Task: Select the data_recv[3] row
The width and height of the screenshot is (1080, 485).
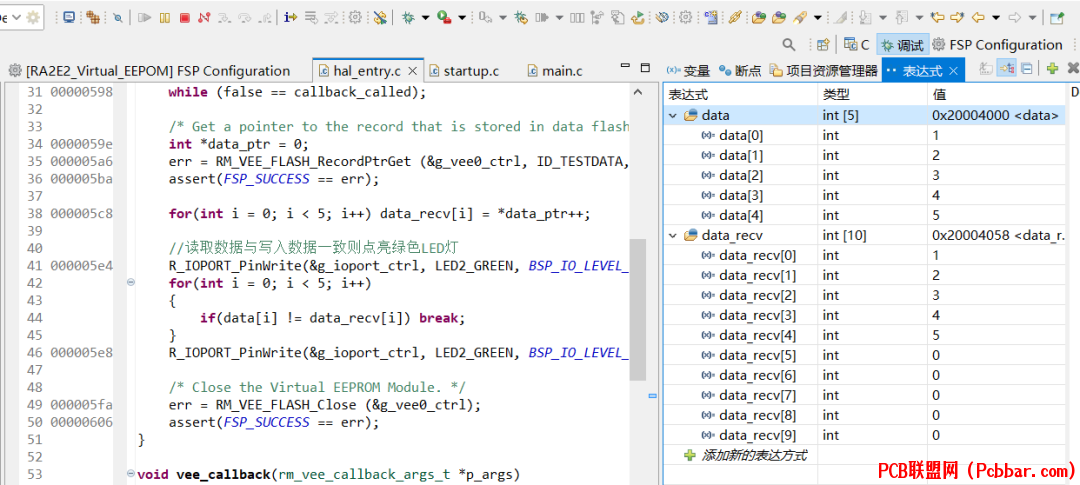Action: 866,316
